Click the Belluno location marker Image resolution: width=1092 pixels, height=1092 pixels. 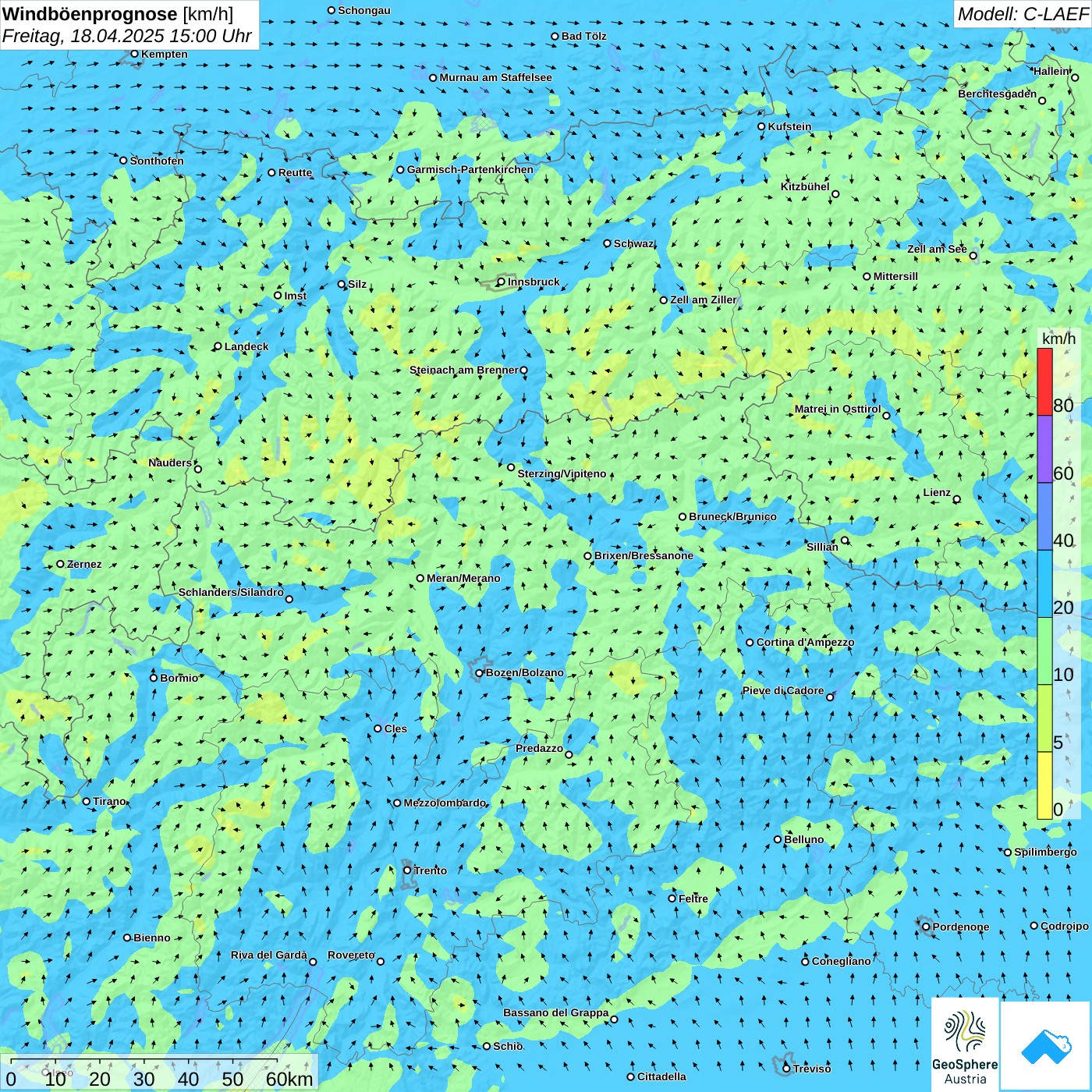[778, 839]
